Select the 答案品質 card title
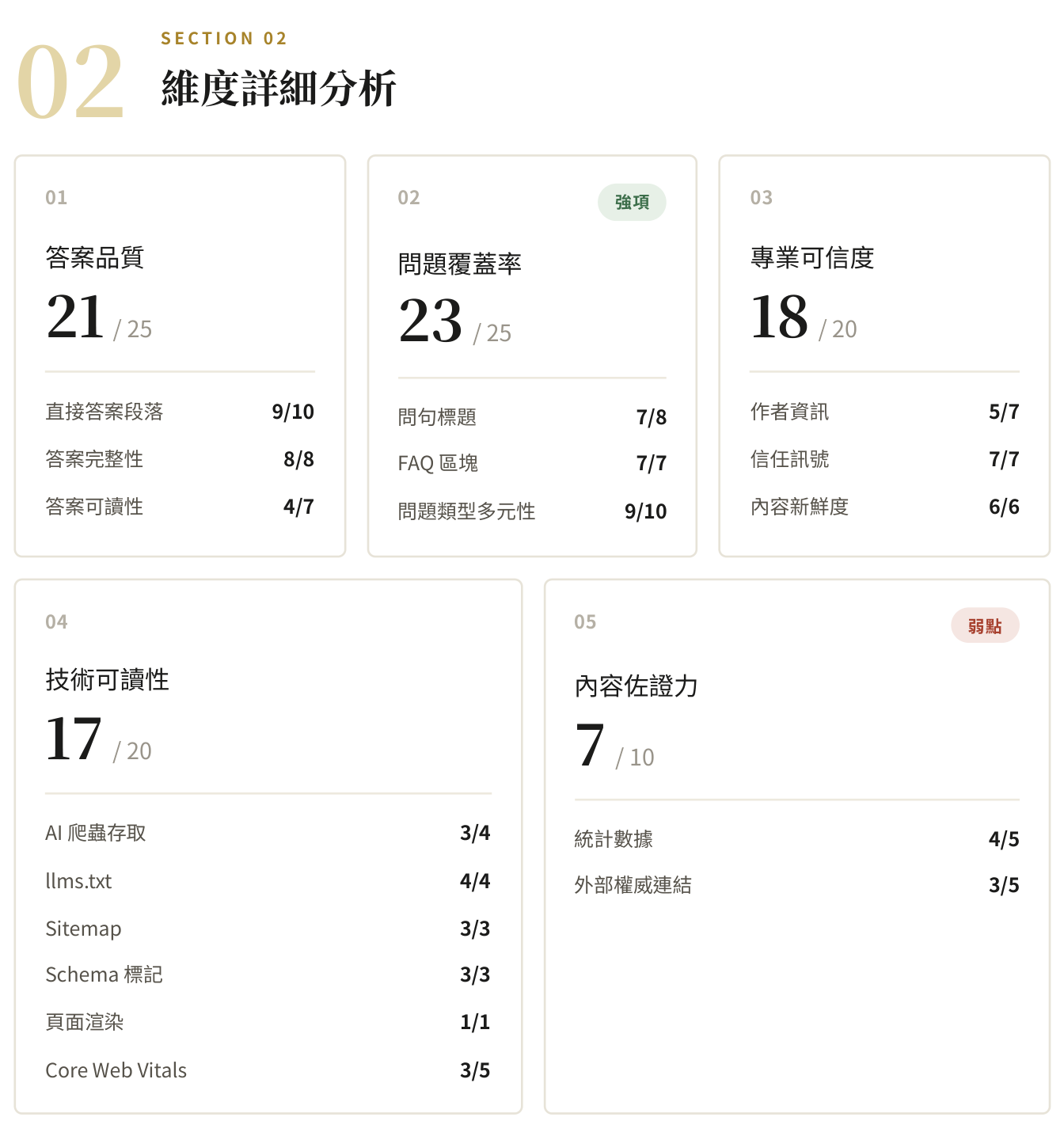Screen dimensions: 1064x1136 (x=95, y=257)
